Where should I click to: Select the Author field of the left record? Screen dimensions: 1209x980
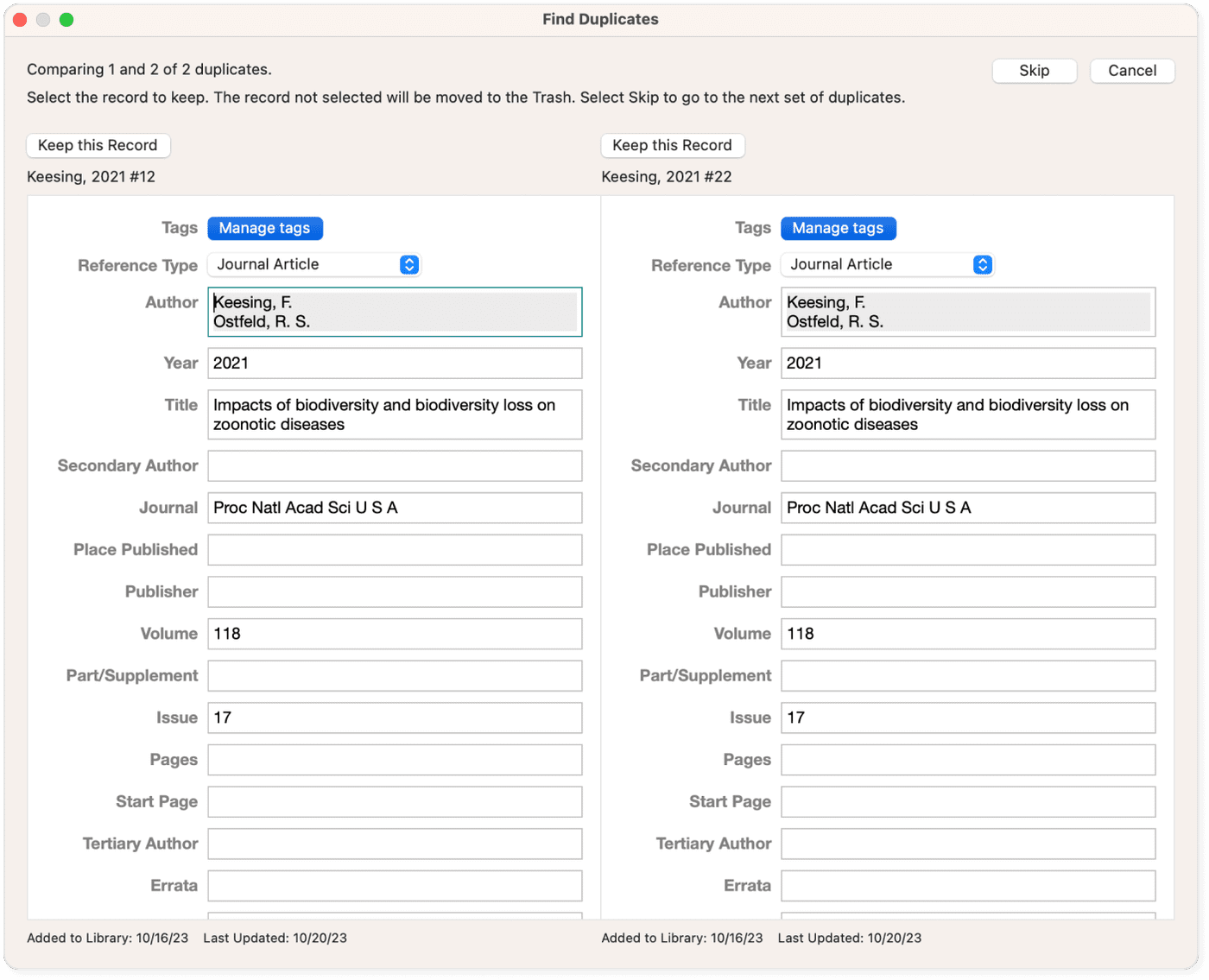pos(394,312)
